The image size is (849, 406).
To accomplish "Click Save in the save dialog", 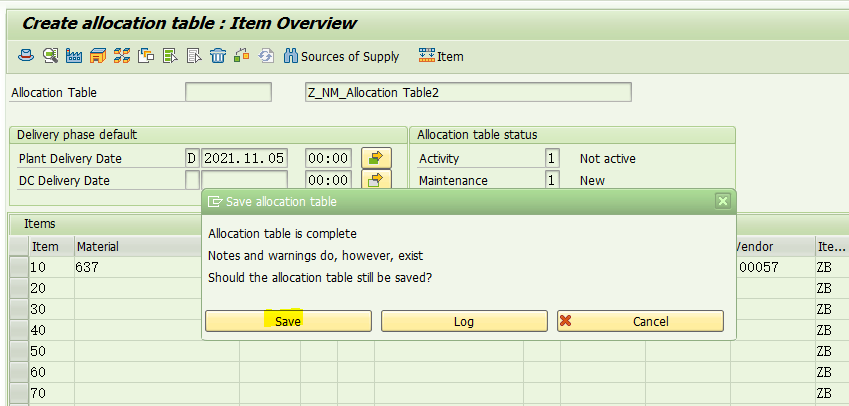I will [x=288, y=321].
